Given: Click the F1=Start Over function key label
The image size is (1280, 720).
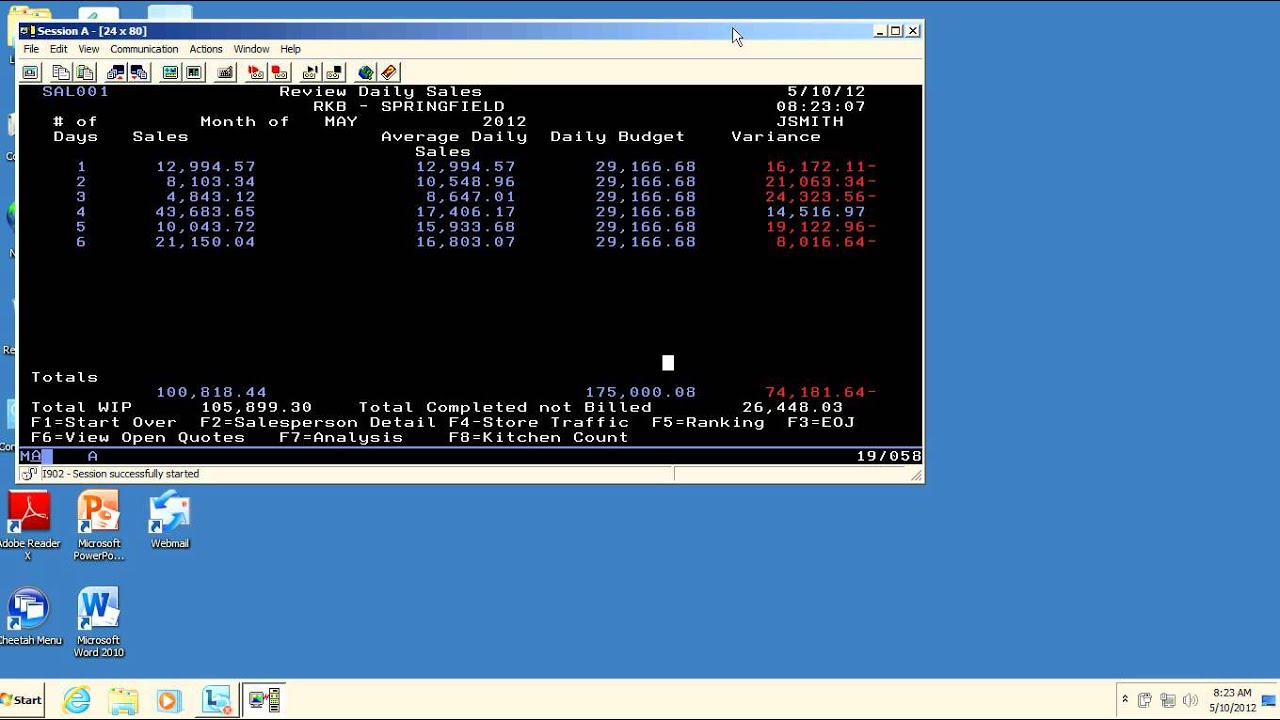Looking at the screenshot, I should pyautogui.click(x=104, y=422).
